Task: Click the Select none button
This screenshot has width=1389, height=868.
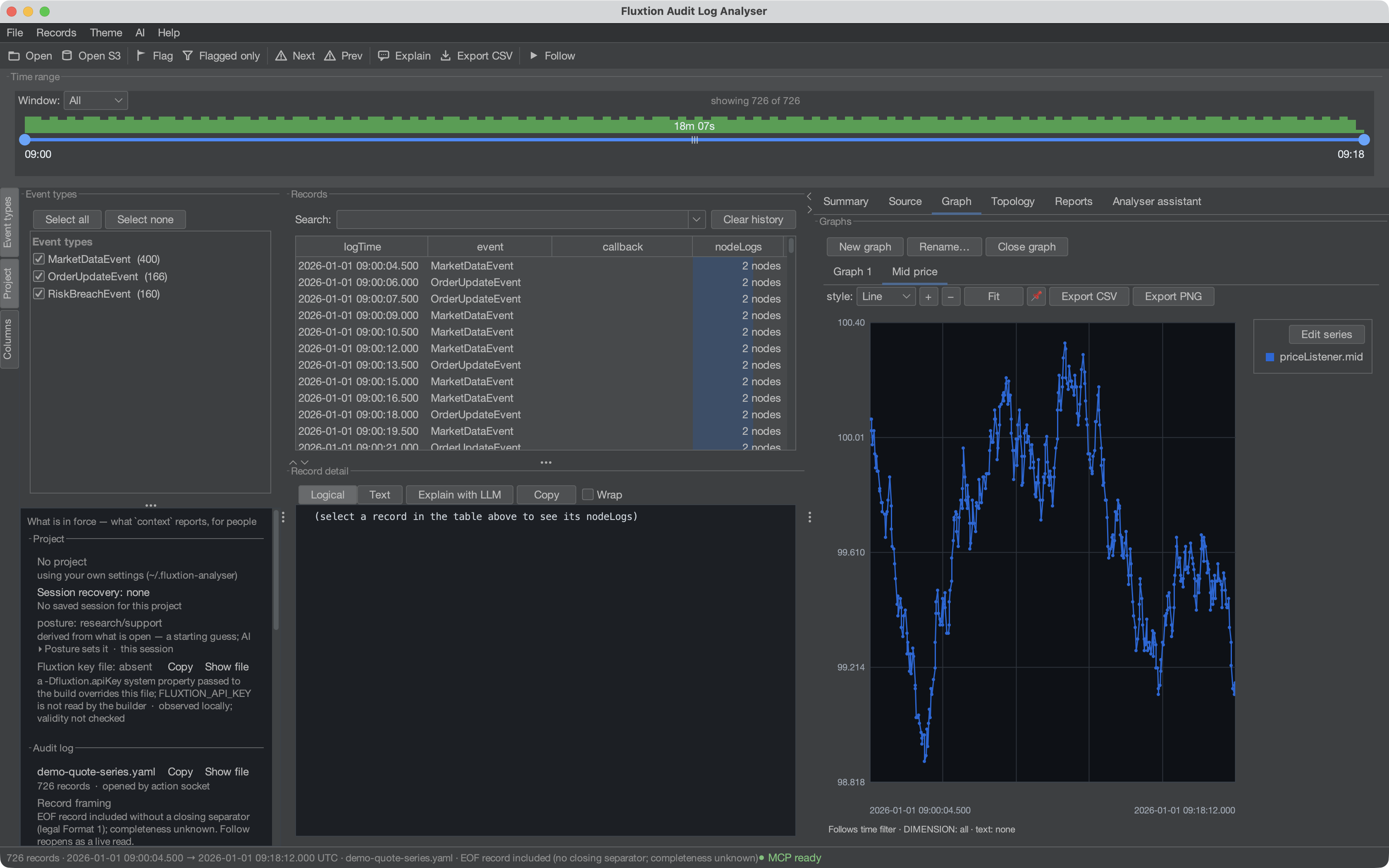Action: 145,219
